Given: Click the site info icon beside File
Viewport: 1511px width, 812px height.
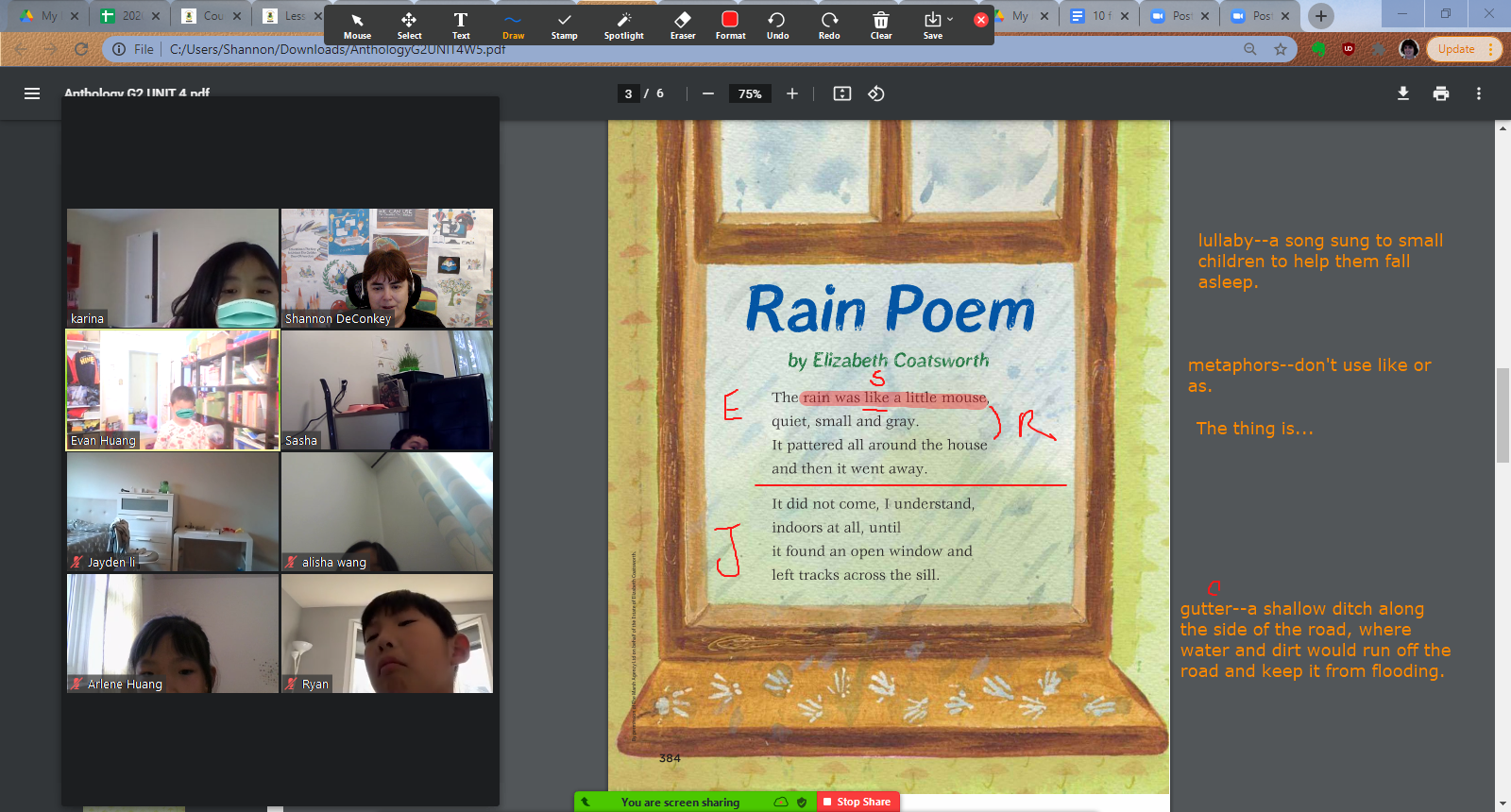Looking at the screenshot, I should (119, 49).
